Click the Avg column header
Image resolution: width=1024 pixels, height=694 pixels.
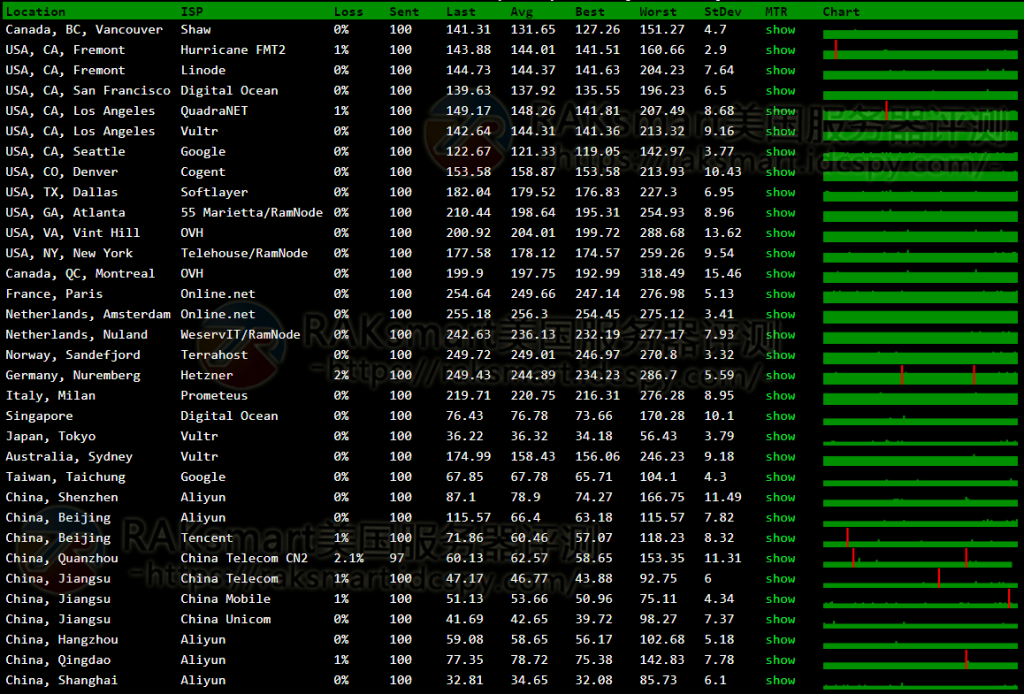(x=522, y=12)
